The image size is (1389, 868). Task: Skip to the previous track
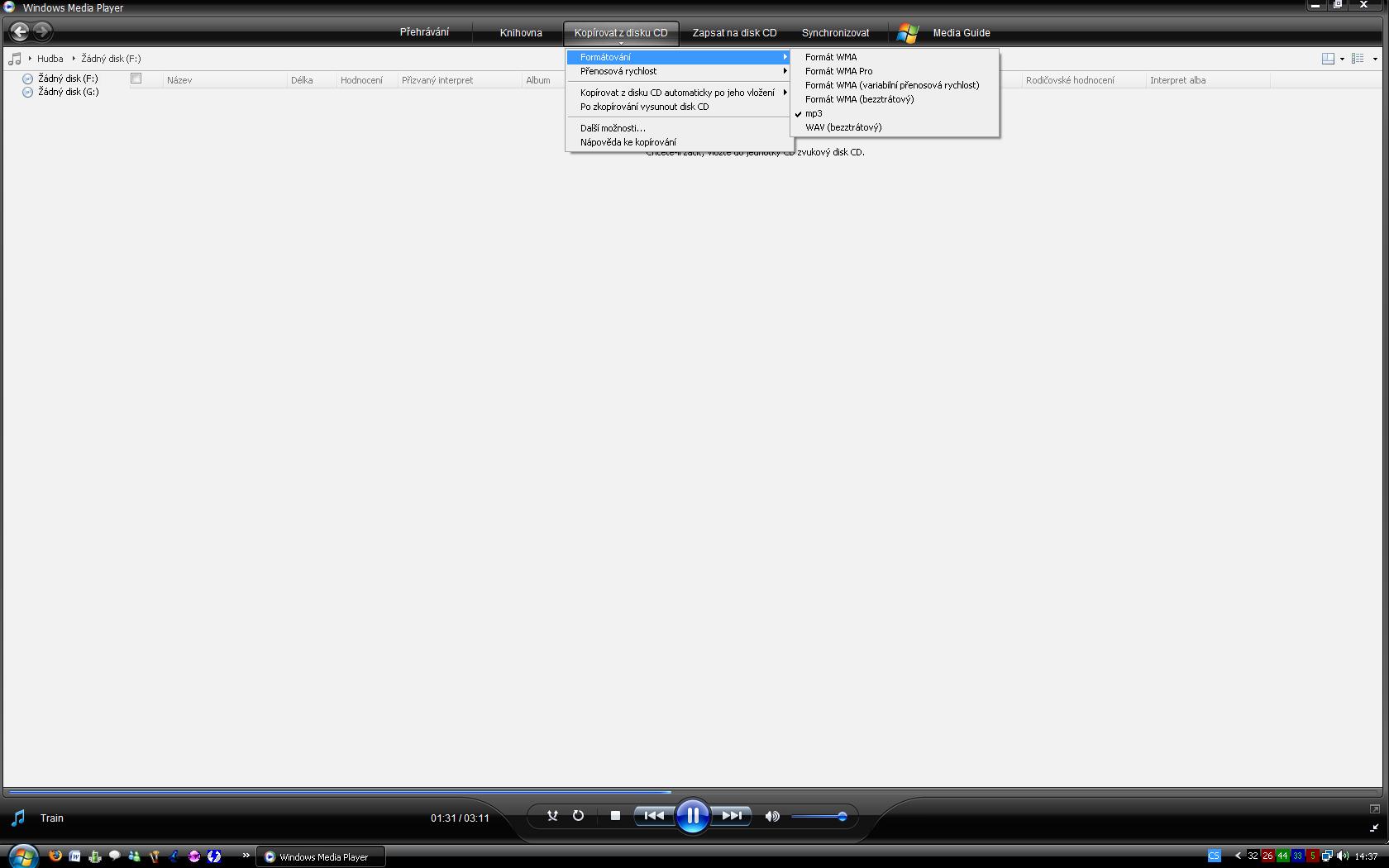653,816
